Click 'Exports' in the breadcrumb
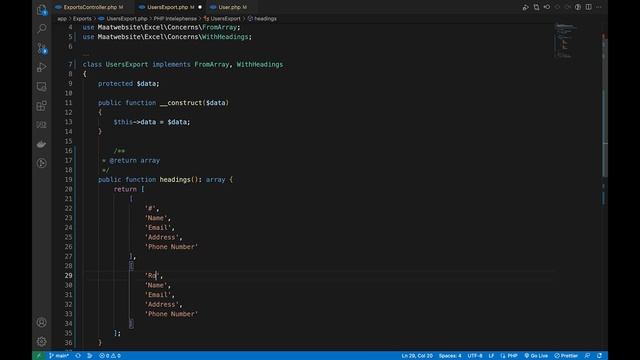 point(82,19)
